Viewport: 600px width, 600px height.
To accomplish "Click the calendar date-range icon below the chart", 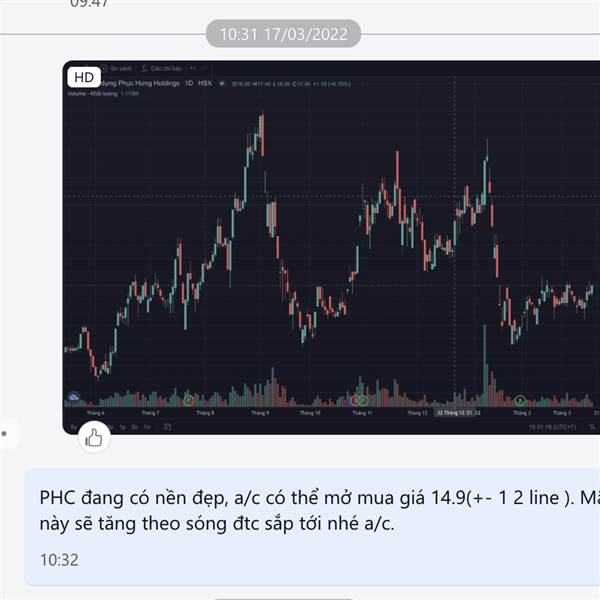I will click(x=167, y=427).
